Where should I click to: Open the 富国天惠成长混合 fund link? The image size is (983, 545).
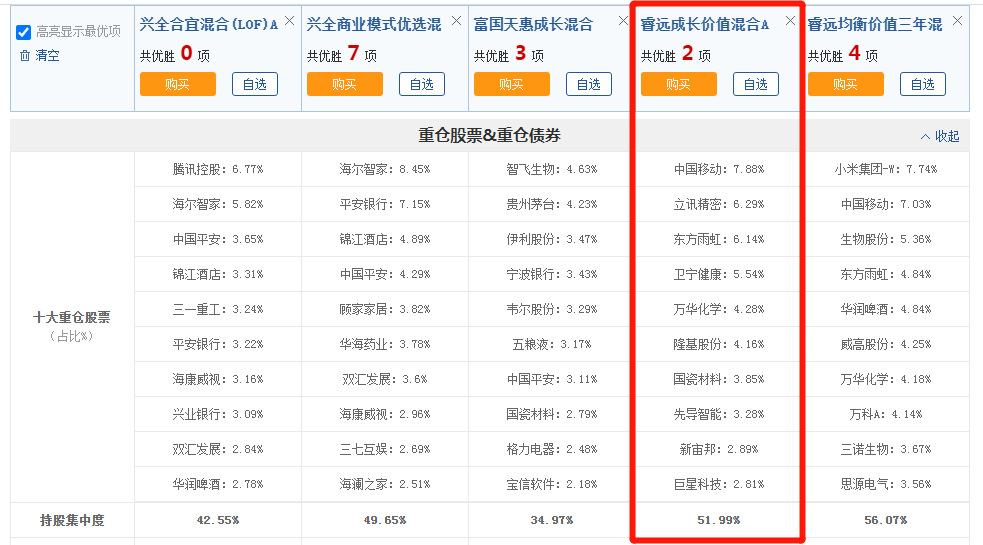pos(534,24)
